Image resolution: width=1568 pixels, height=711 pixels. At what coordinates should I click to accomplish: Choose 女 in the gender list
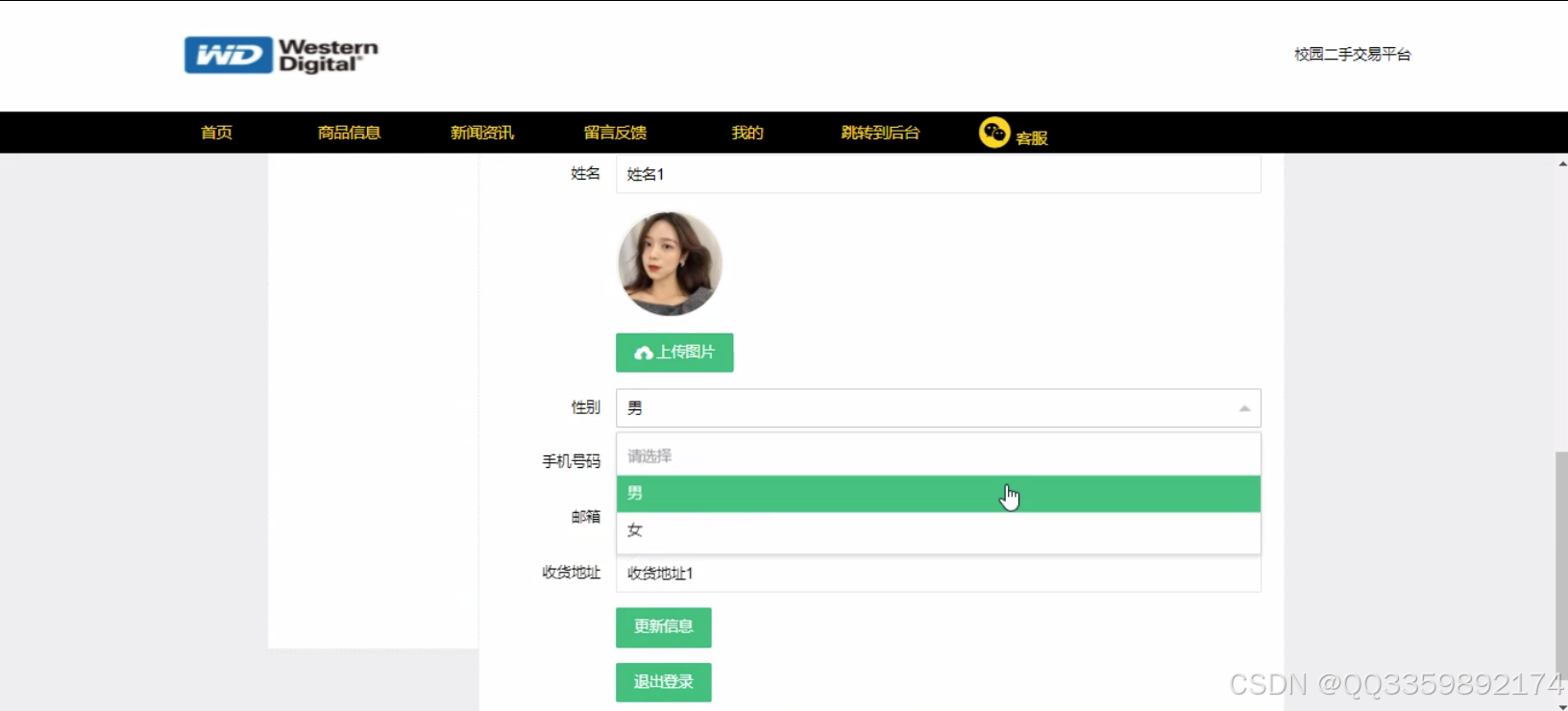pos(939,530)
